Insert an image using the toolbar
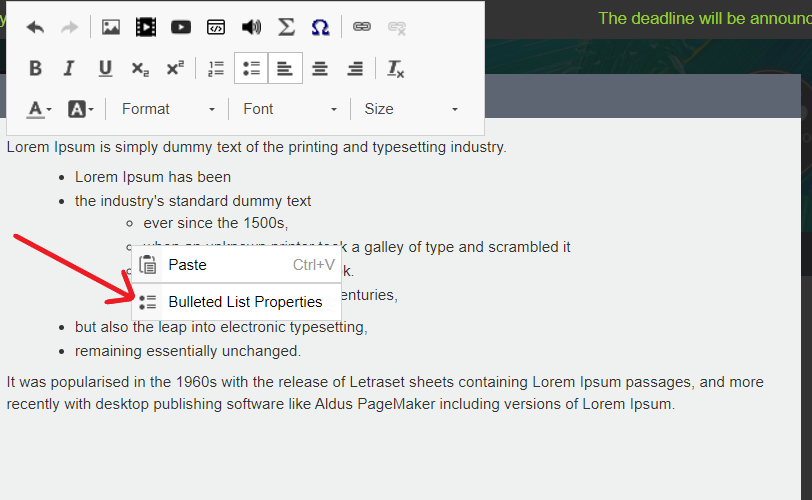812x500 pixels. click(111, 27)
